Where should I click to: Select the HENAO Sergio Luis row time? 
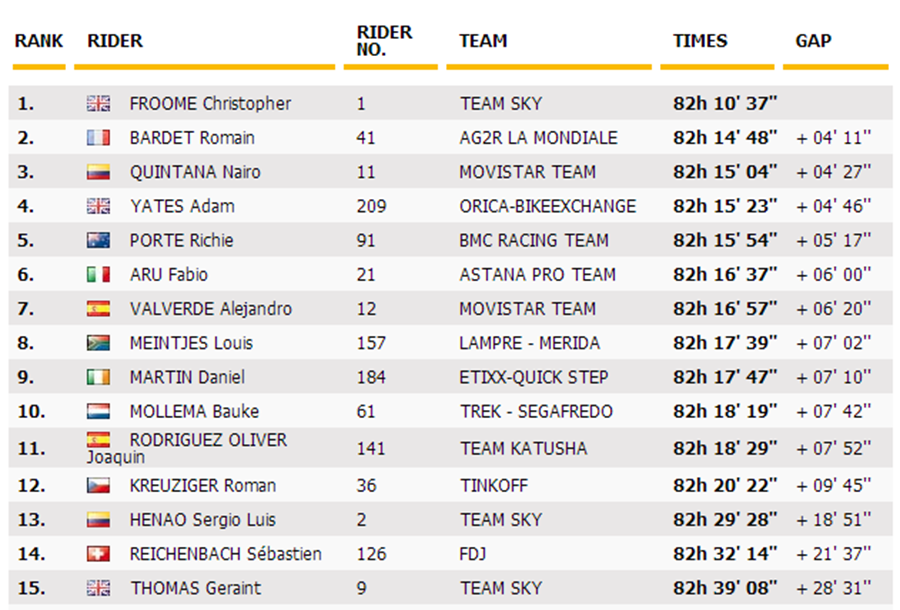725,520
